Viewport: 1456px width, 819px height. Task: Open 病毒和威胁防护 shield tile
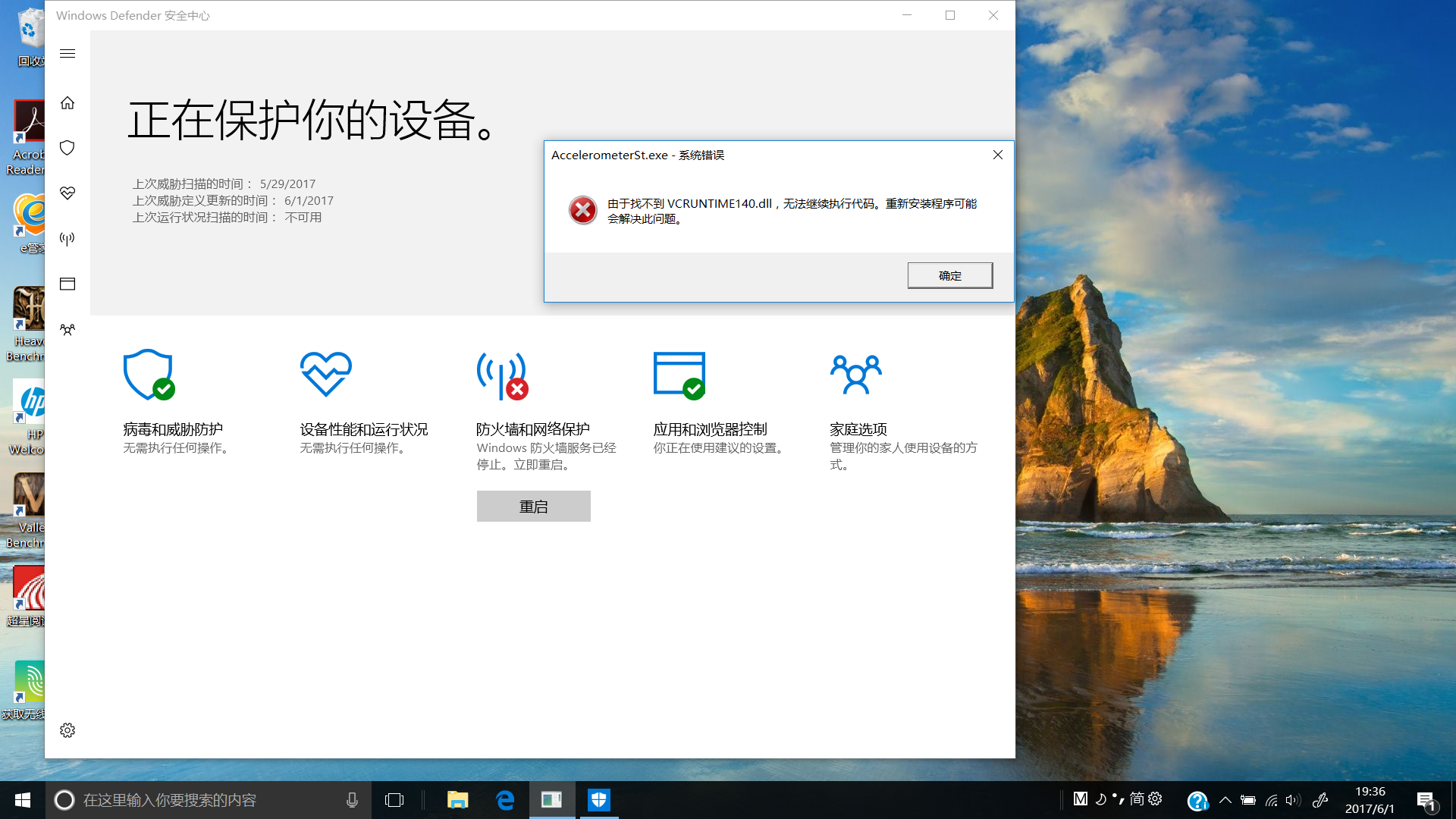point(149,374)
